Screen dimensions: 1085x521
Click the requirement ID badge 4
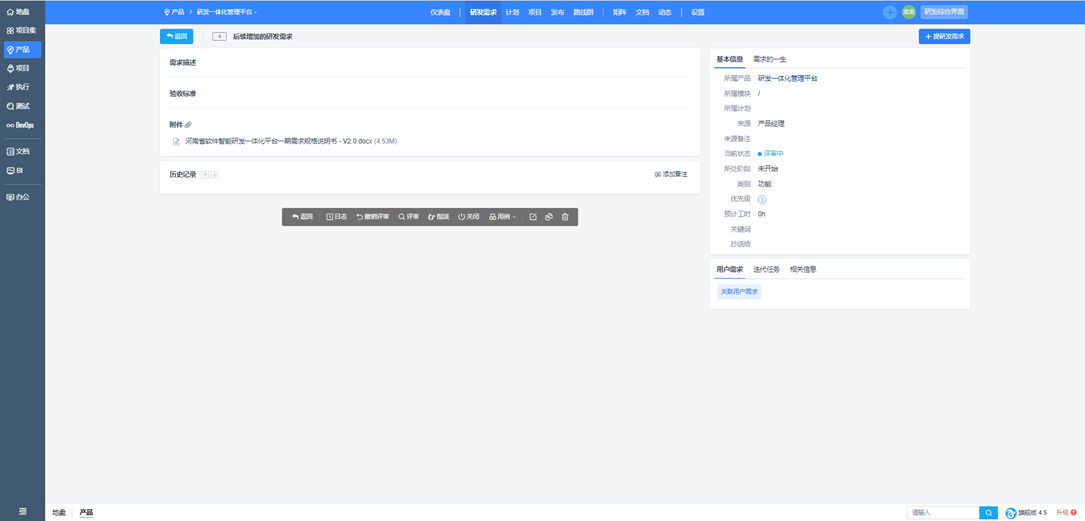pos(219,36)
